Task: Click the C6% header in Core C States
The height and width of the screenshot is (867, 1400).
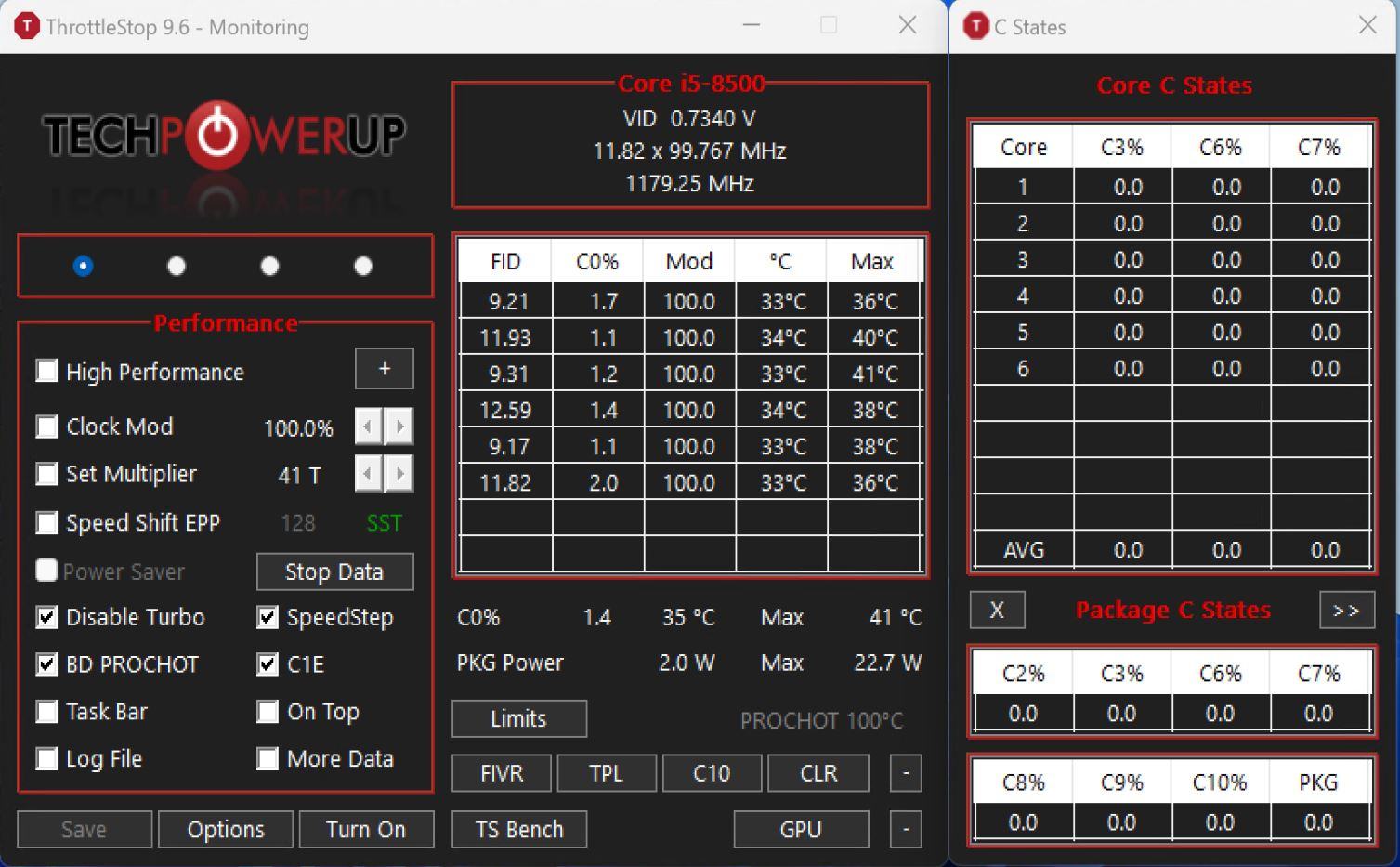Action: 1221,148
